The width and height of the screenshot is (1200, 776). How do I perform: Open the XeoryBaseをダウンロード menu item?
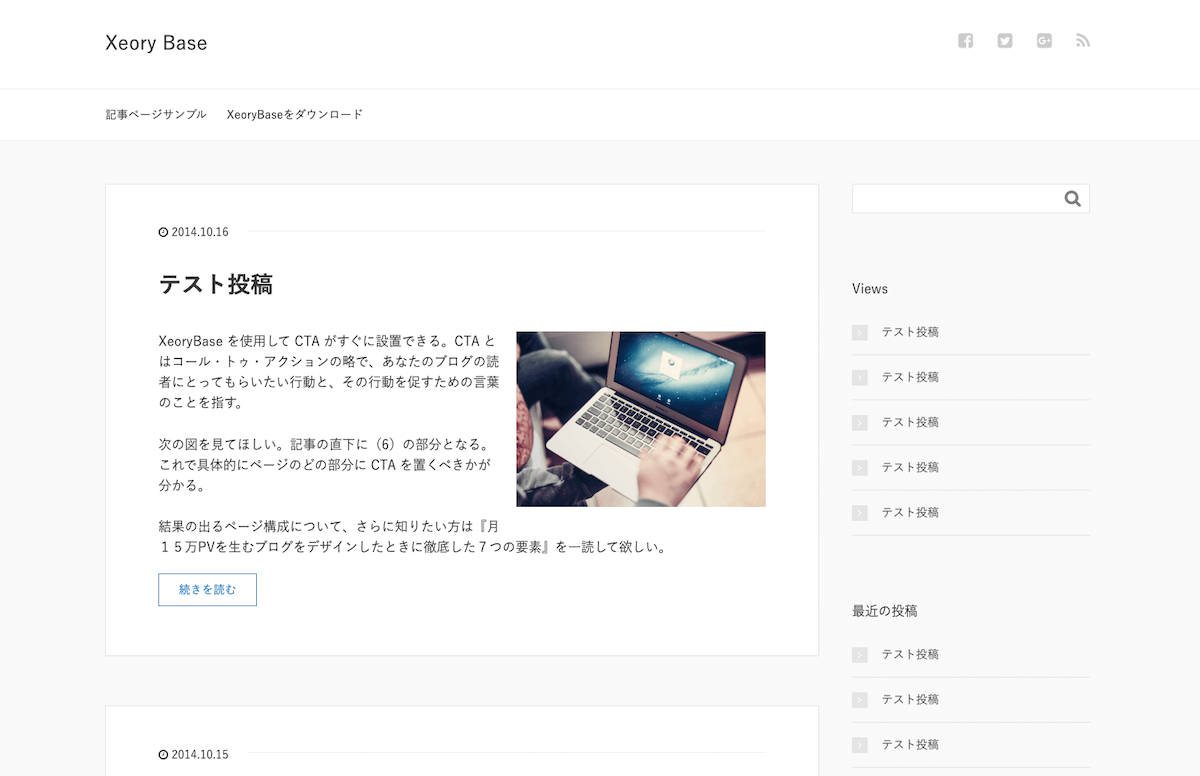click(295, 114)
